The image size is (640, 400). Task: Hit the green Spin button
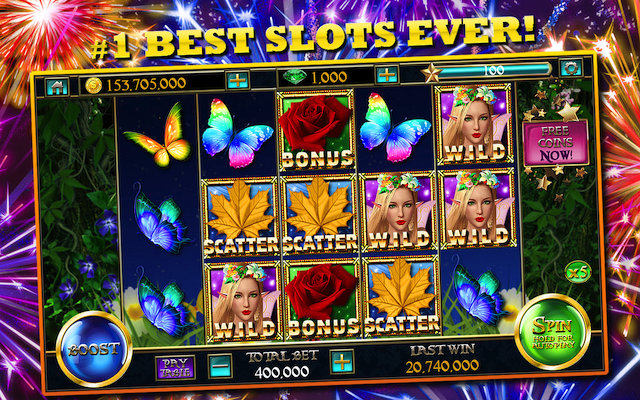(553, 331)
